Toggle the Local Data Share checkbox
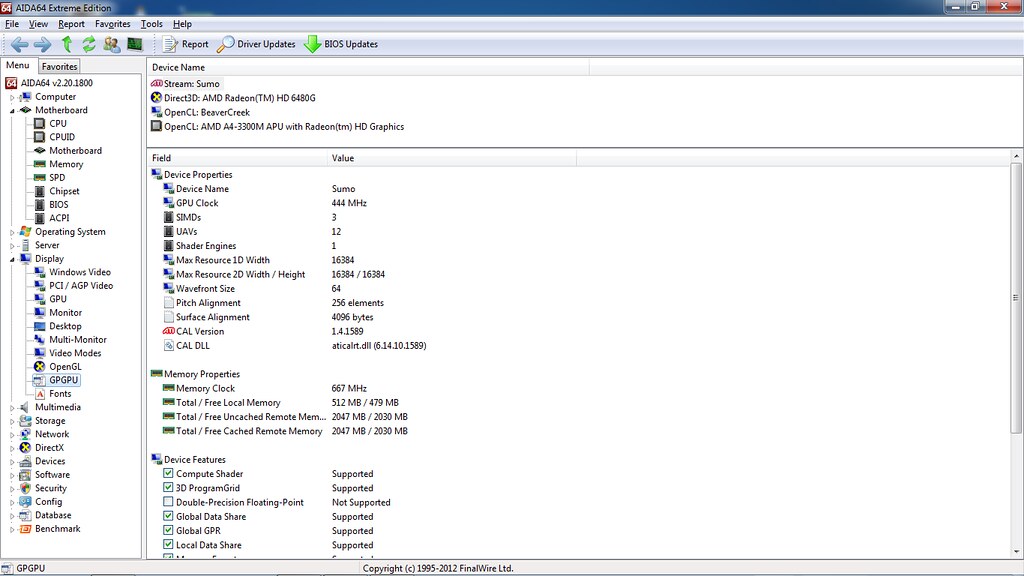The height and width of the screenshot is (576, 1024). [x=168, y=545]
